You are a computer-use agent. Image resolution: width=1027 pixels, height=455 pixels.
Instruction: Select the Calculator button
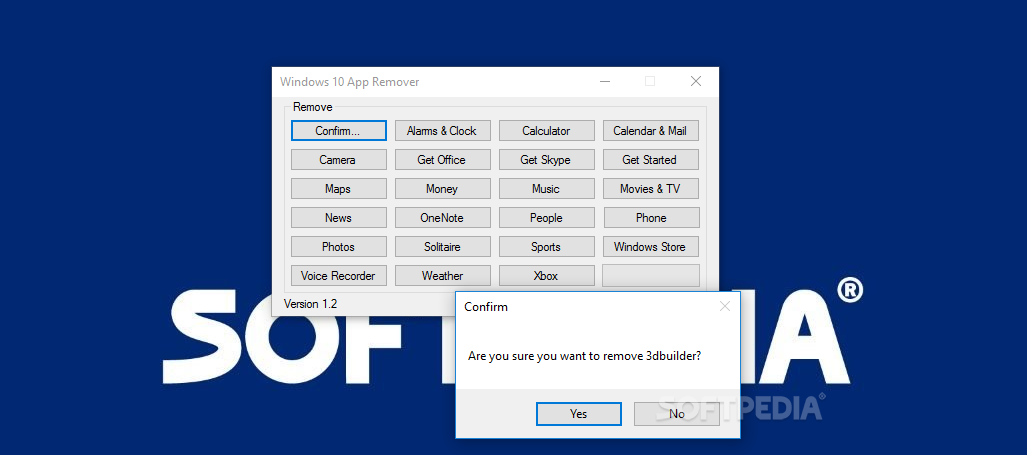click(x=546, y=130)
